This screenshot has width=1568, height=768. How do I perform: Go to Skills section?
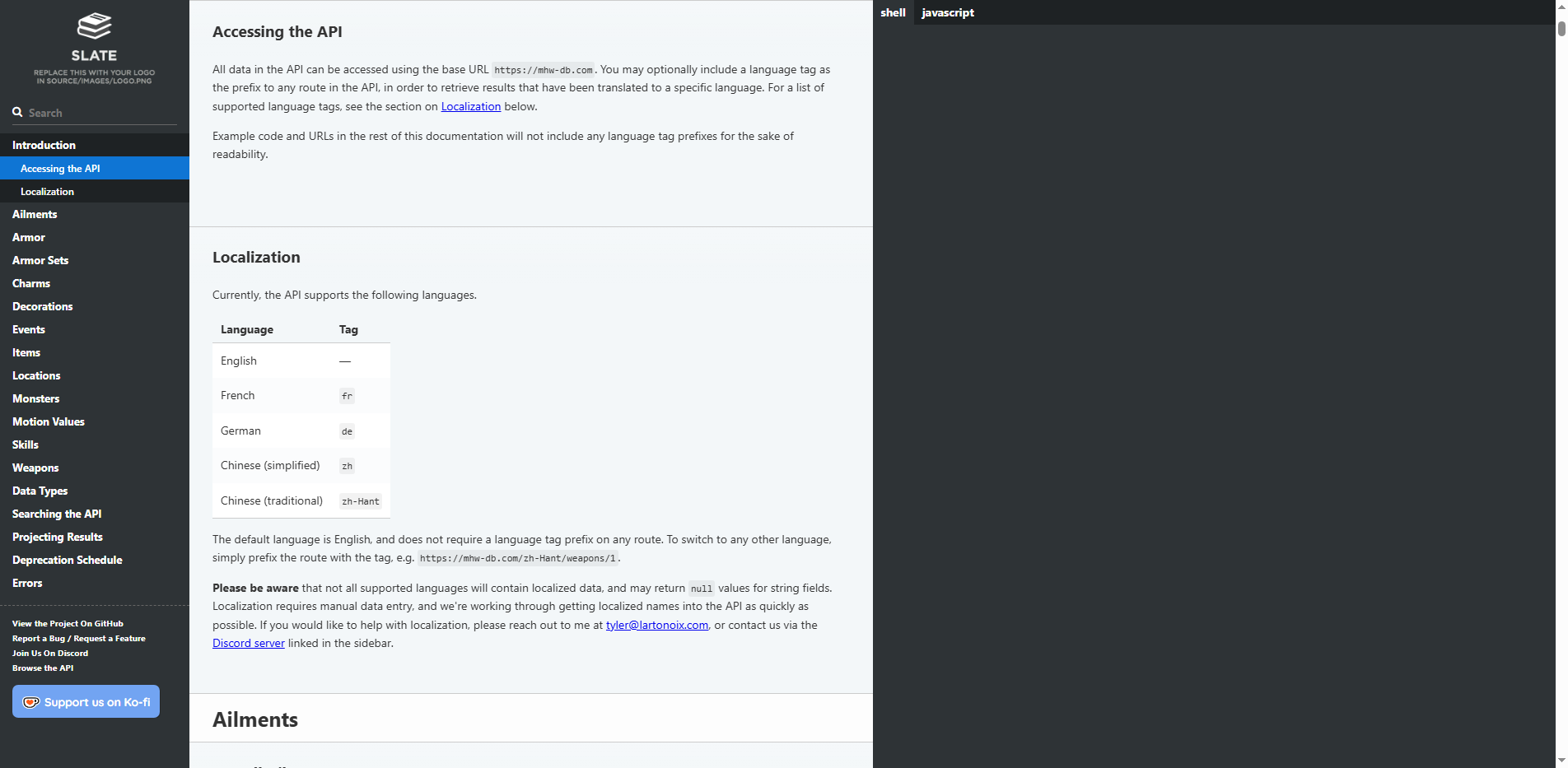pos(95,445)
